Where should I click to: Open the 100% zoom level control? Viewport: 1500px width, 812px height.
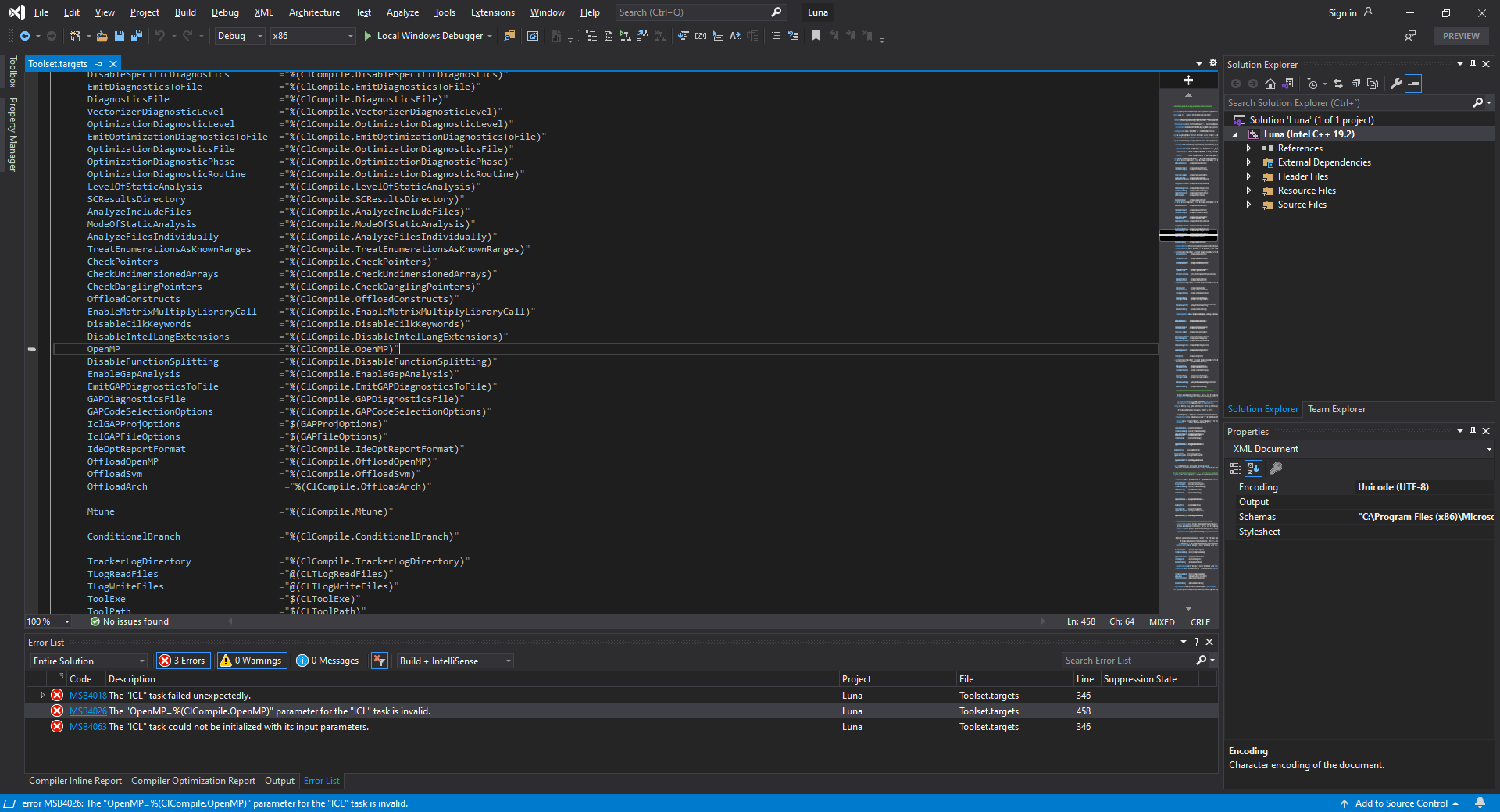47,621
